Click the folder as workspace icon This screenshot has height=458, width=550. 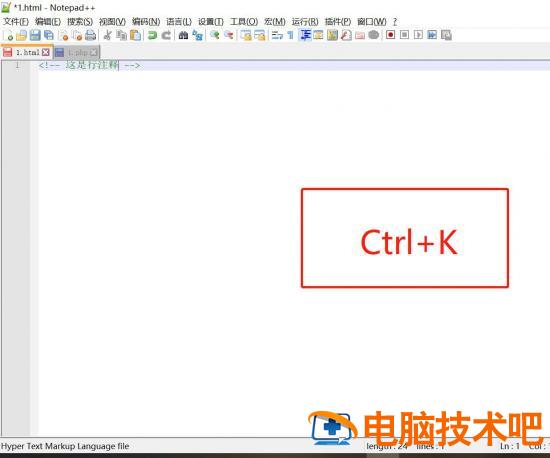[x=360, y=35]
